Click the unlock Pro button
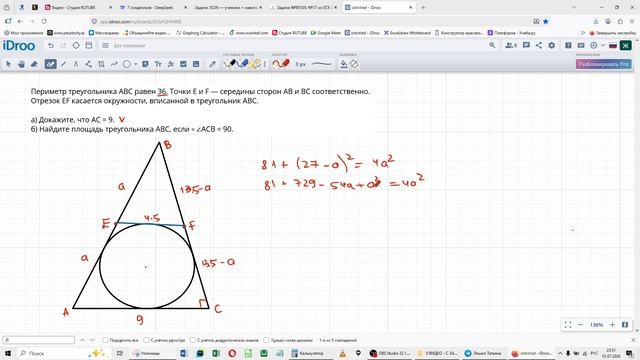 pyautogui.click(x=604, y=64)
